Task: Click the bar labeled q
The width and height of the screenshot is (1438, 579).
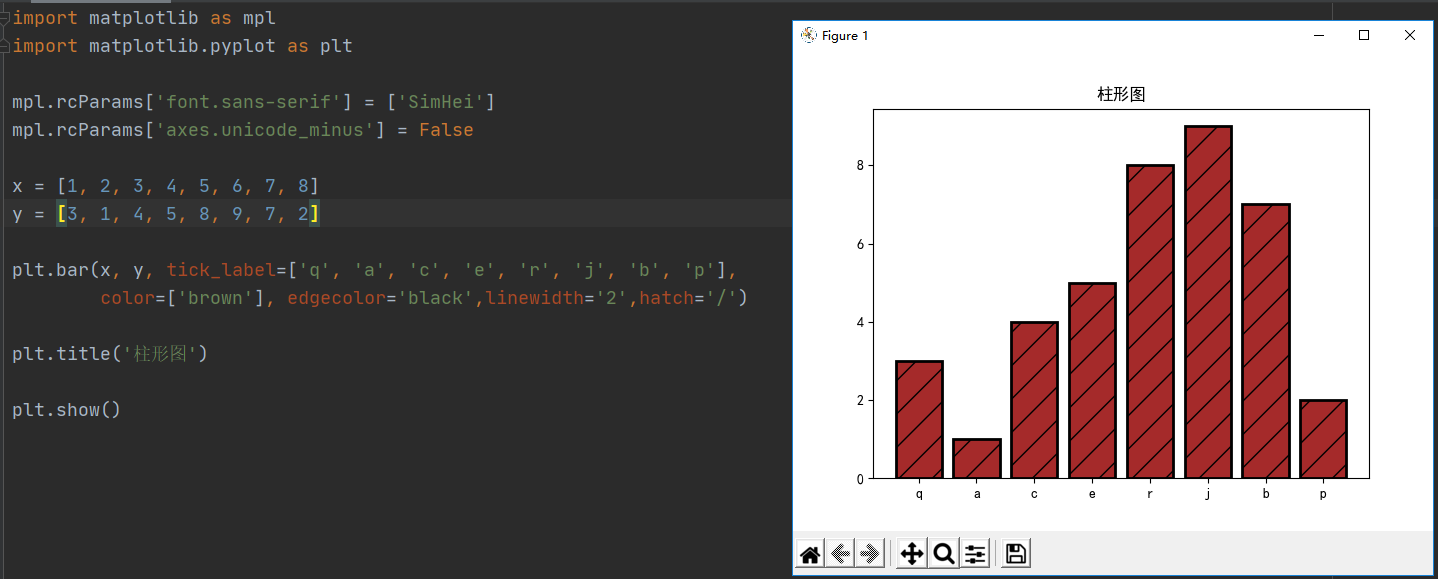Action: (x=919, y=420)
